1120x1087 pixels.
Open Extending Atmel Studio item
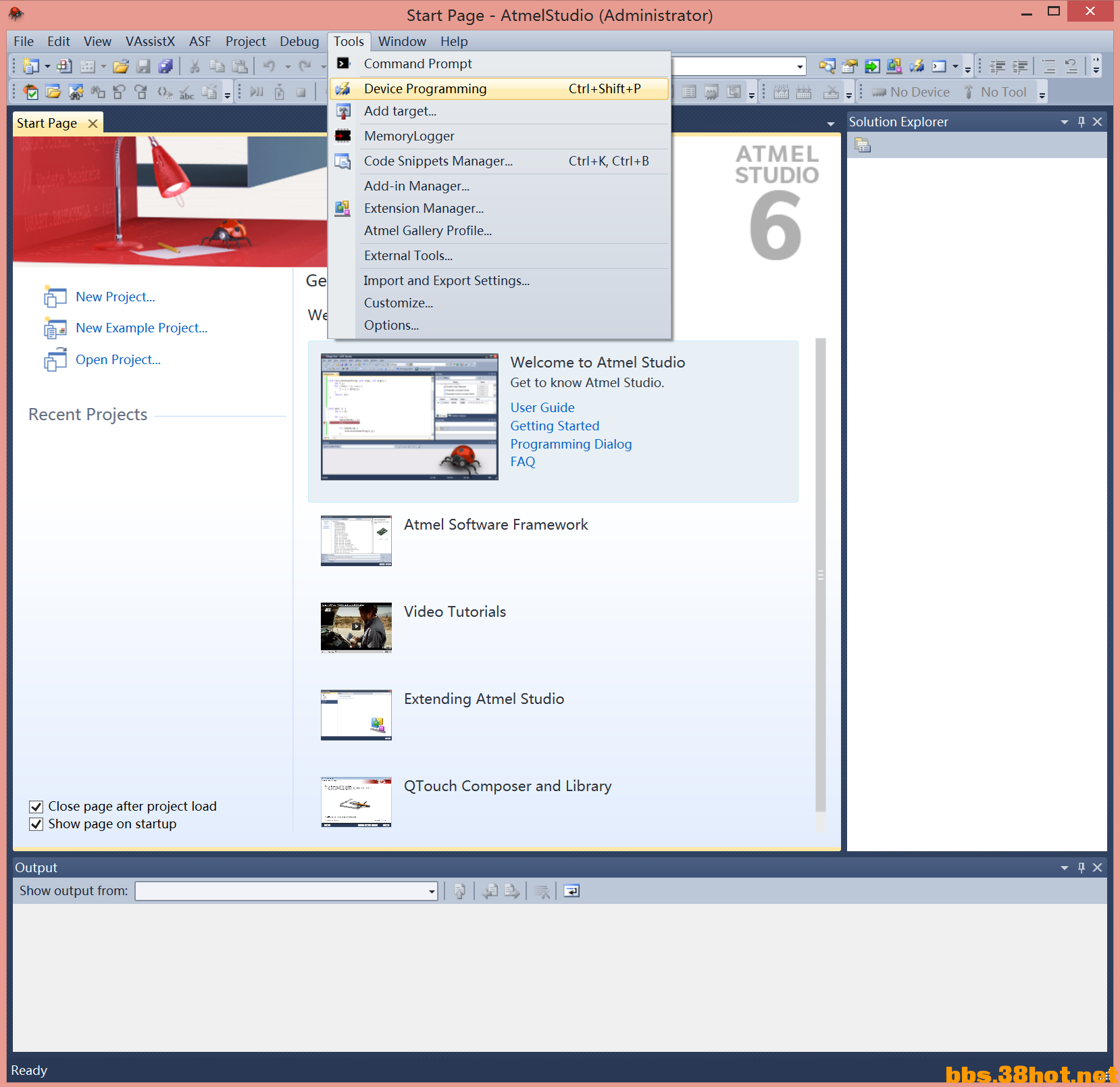pos(484,699)
